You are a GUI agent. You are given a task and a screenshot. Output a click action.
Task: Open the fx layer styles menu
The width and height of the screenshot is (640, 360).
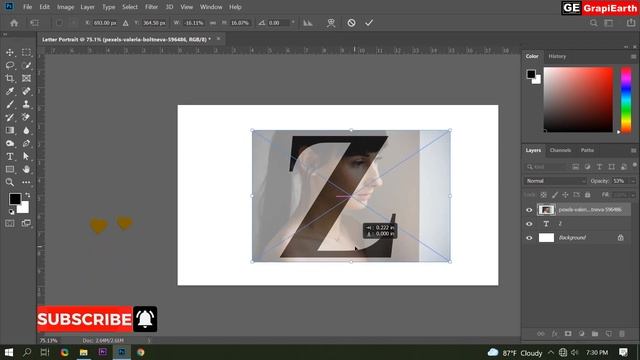point(554,333)
